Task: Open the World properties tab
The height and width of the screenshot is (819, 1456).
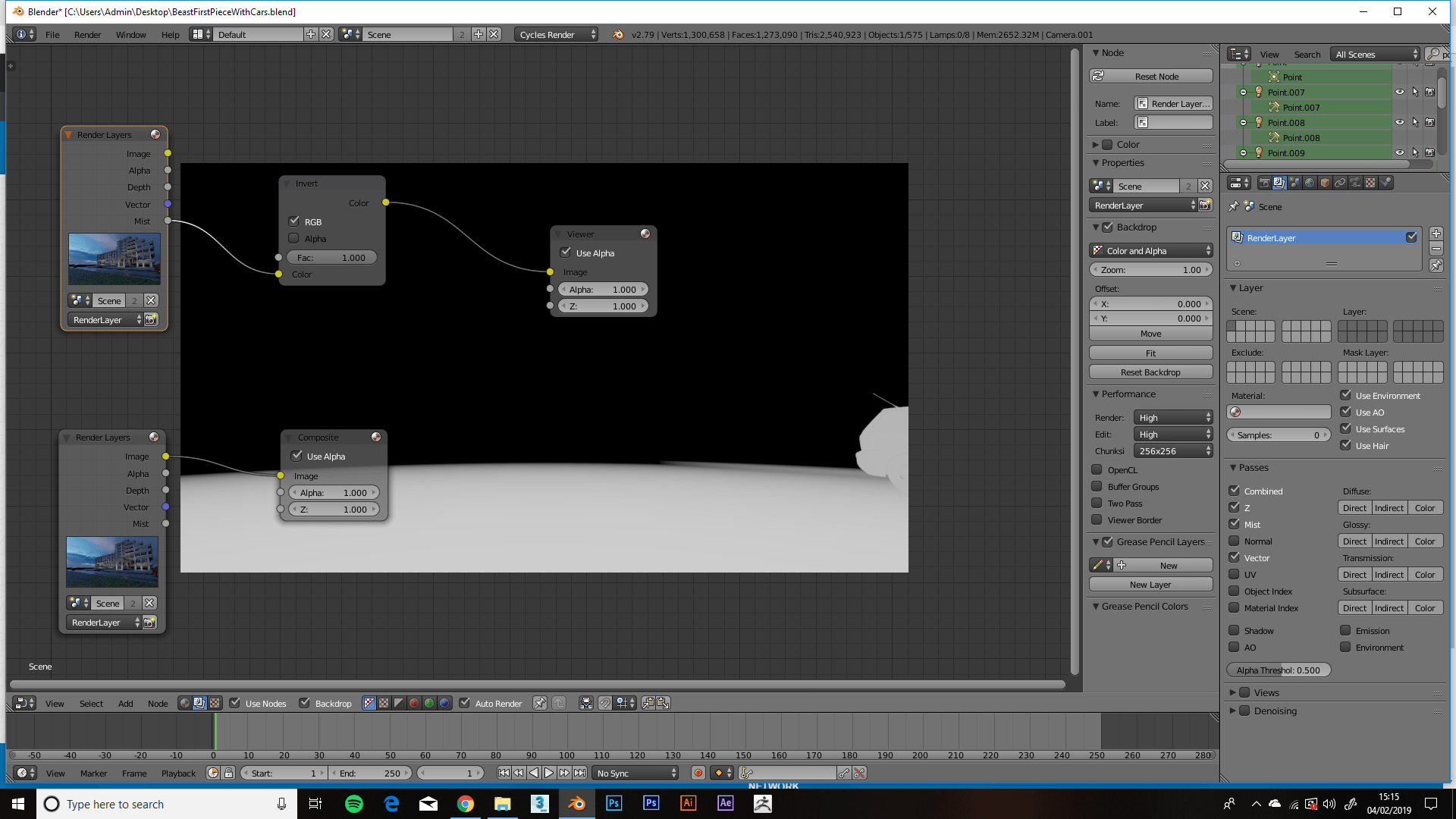Action: (1310, 182)
